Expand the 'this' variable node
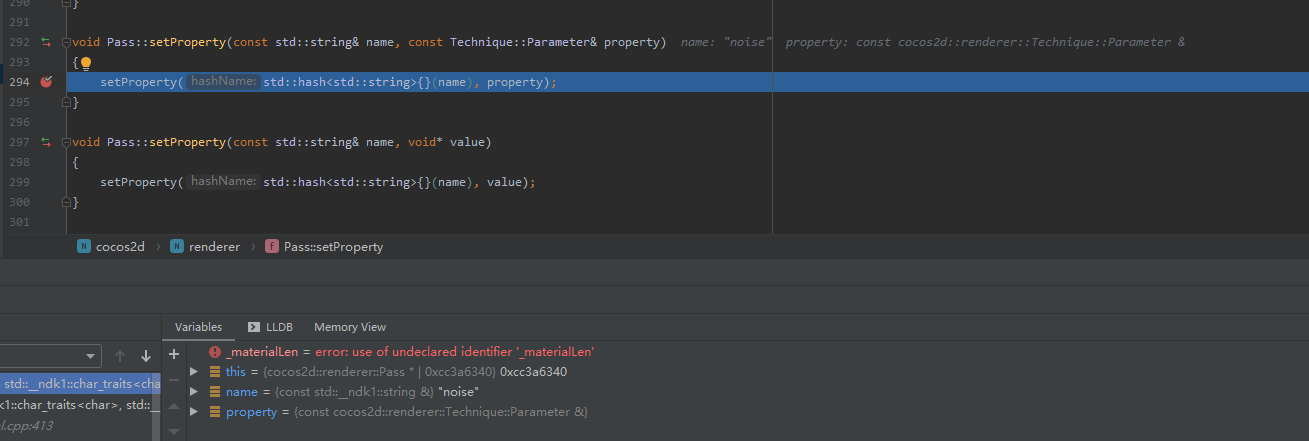1309x441 pixels. pos(194,372)
